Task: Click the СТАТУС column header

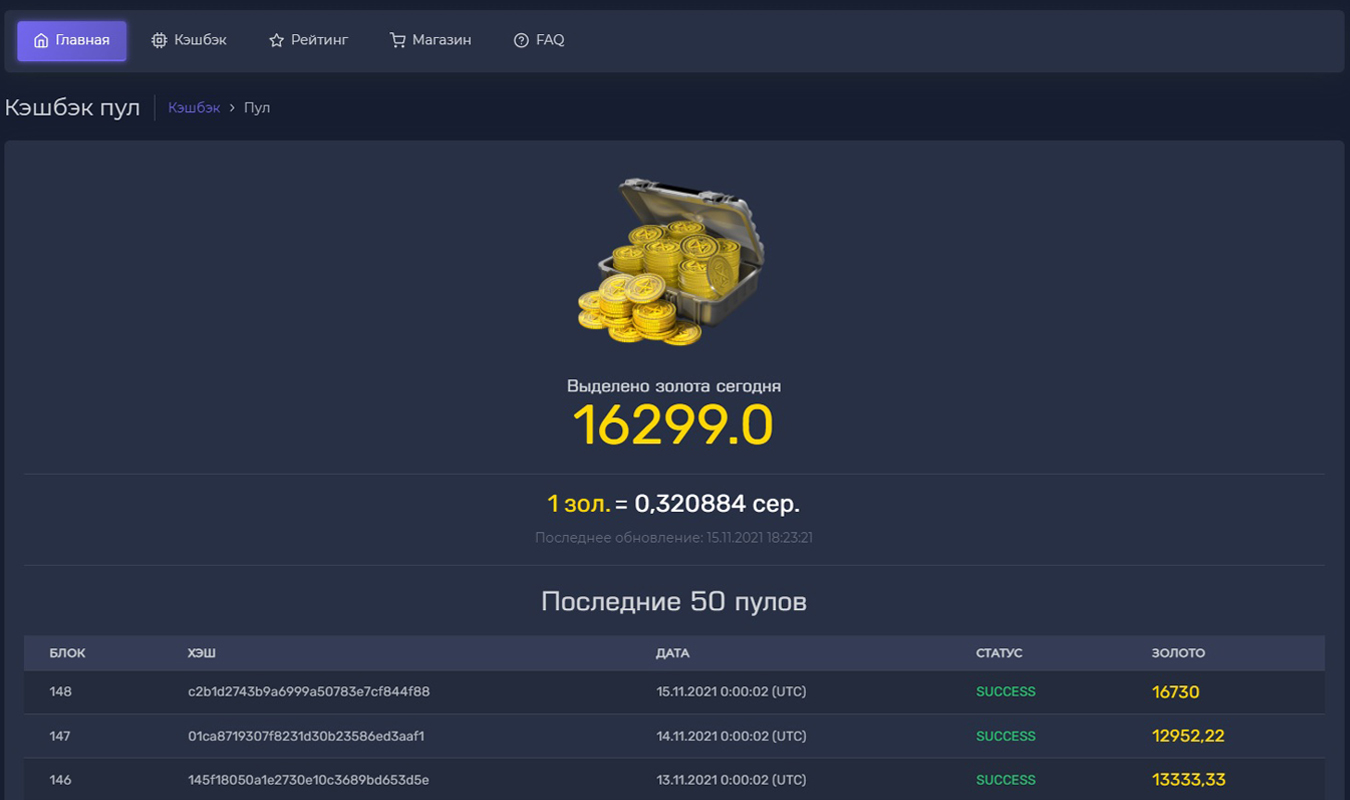Action: tap(999, 653)
